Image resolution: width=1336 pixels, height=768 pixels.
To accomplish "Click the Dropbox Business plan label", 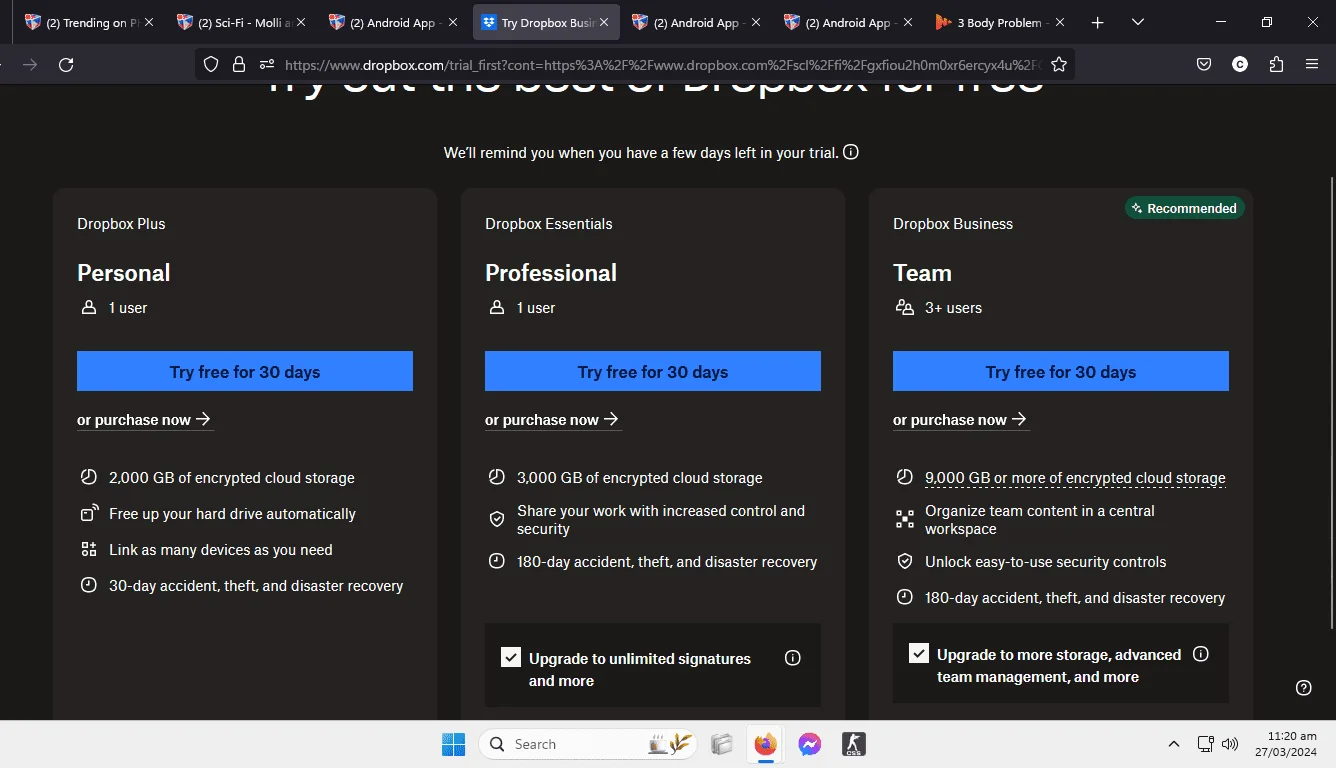I will click(953, 224).
